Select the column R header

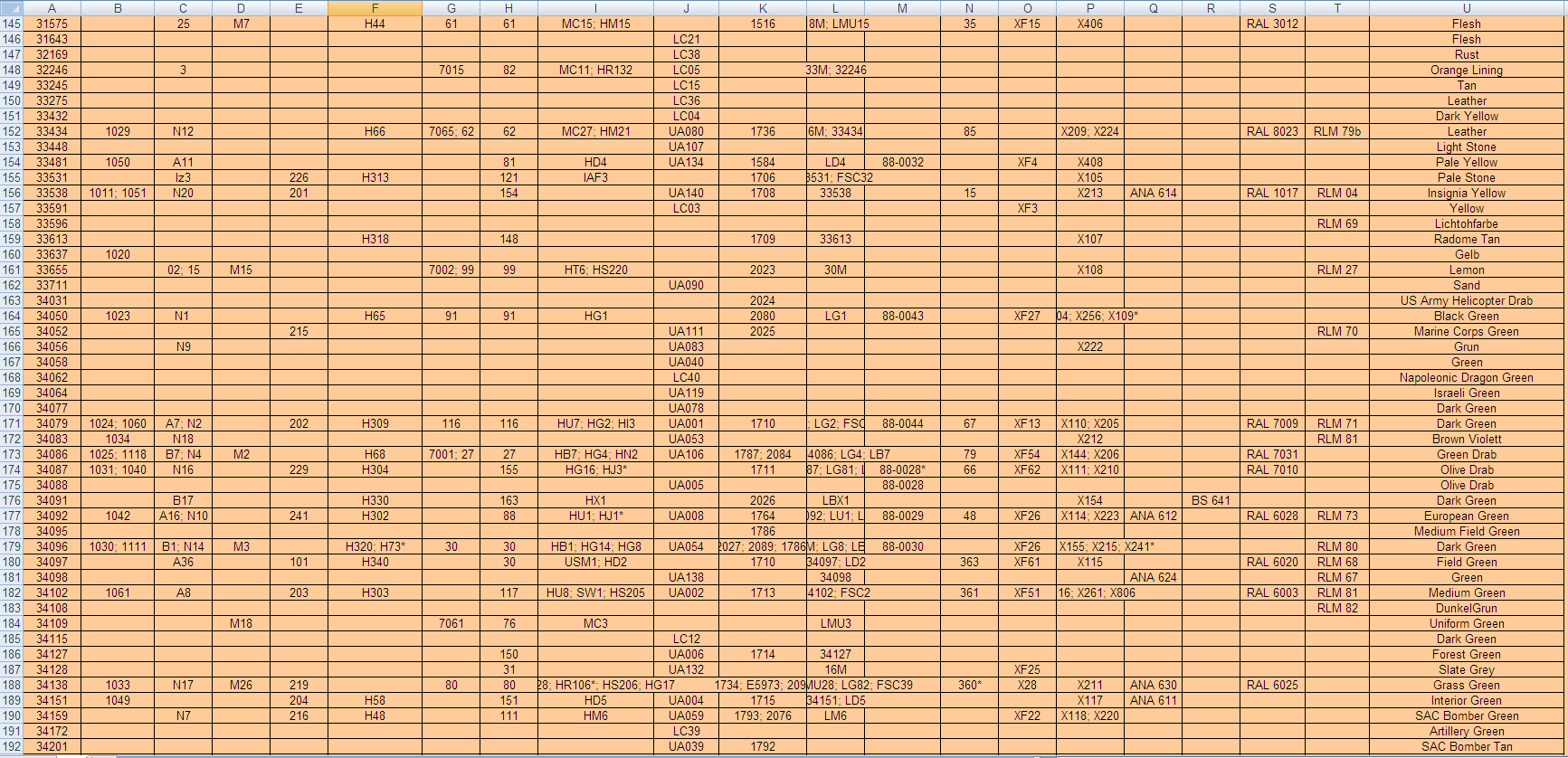tap(1211, 8)
